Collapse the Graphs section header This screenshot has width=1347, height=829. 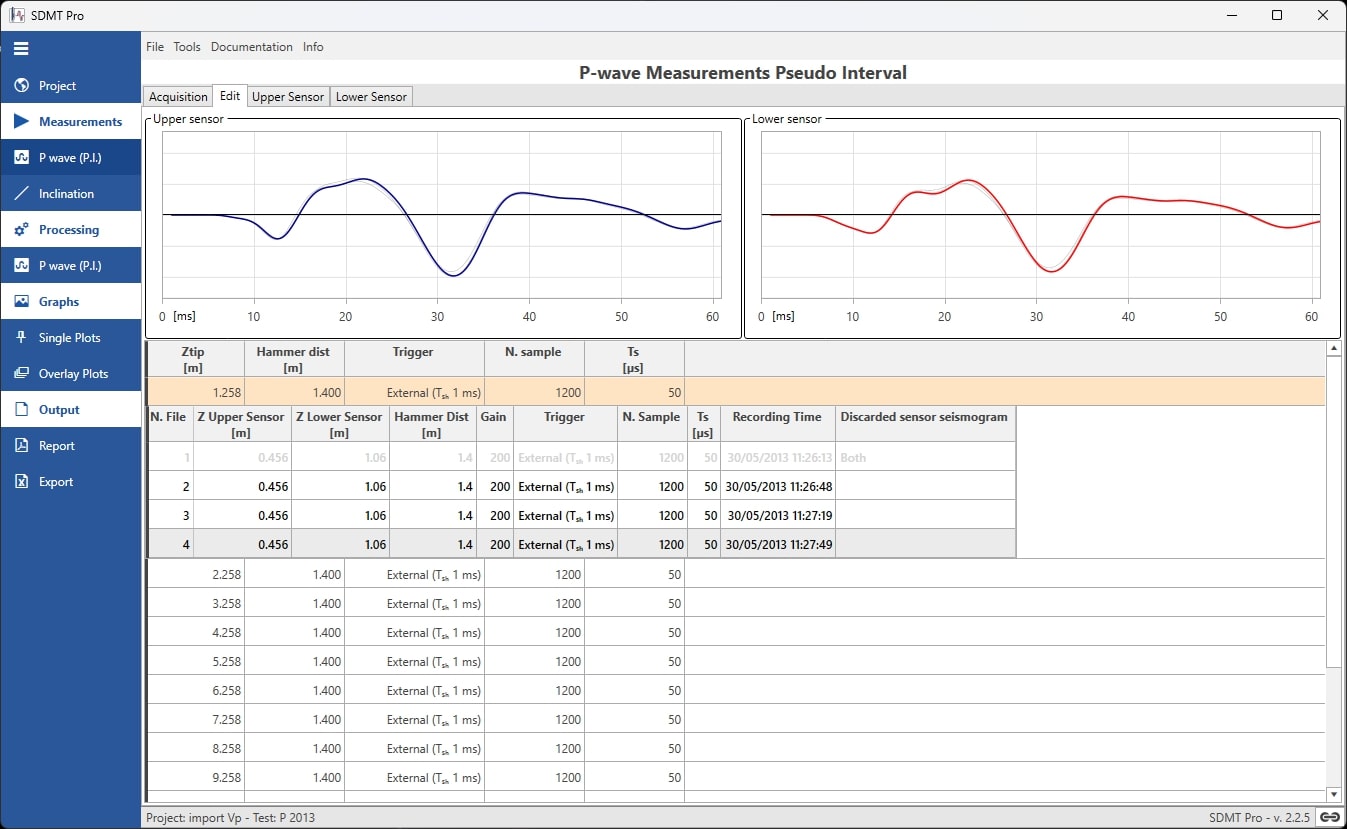pos(70,302)
